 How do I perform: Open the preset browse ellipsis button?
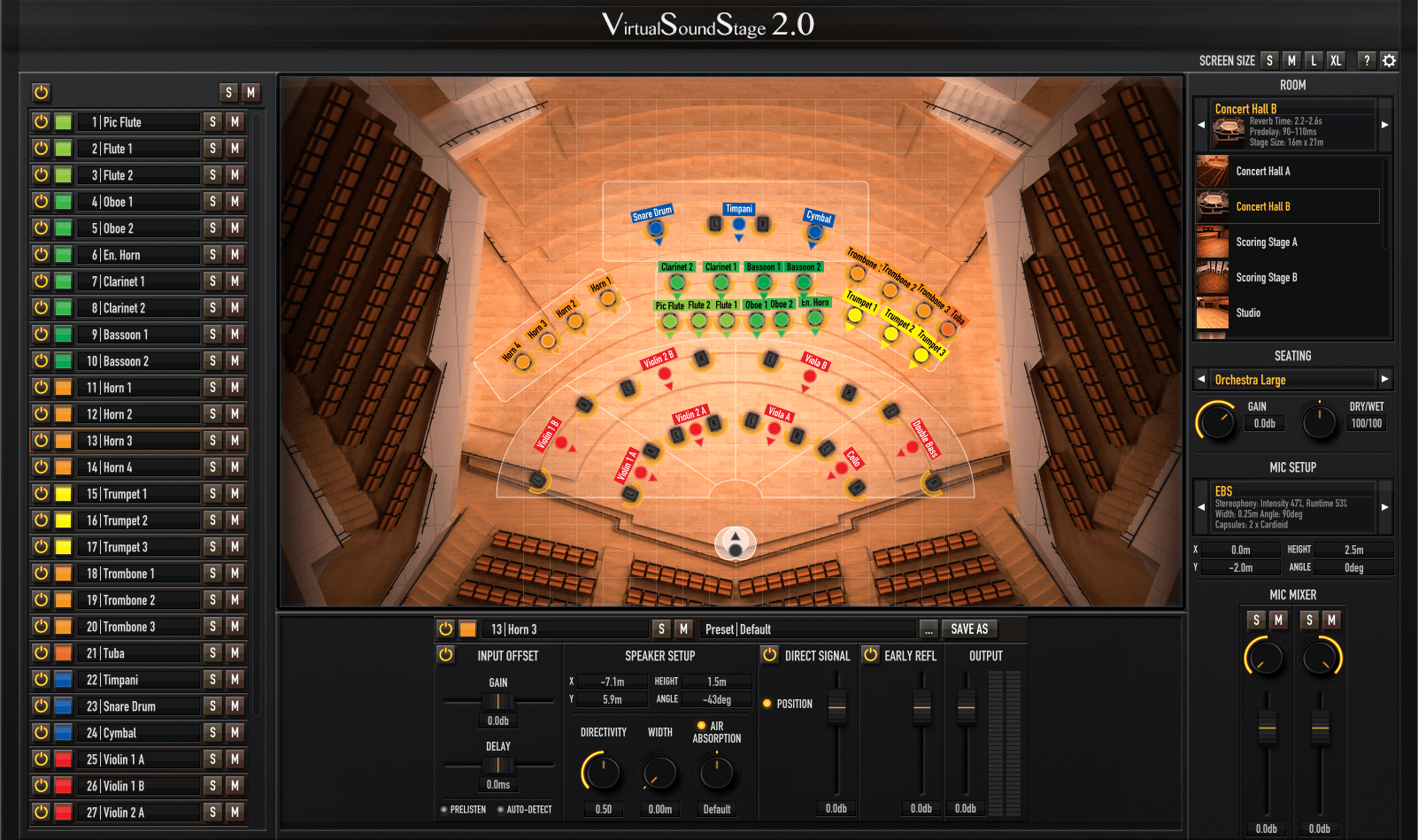(x=928, y=629)
